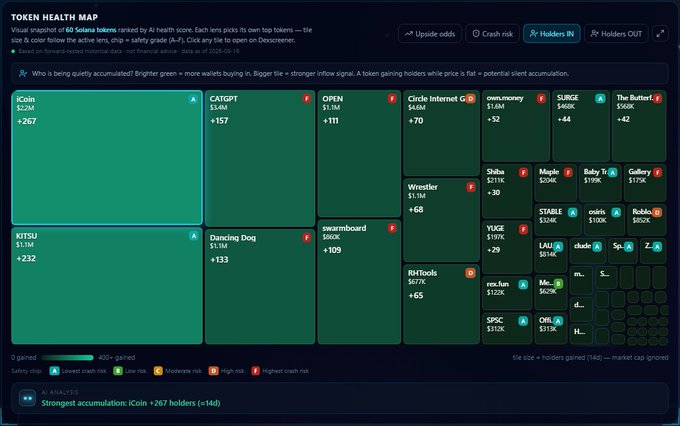Switch to the Holders OUT lens

[616, 34]
